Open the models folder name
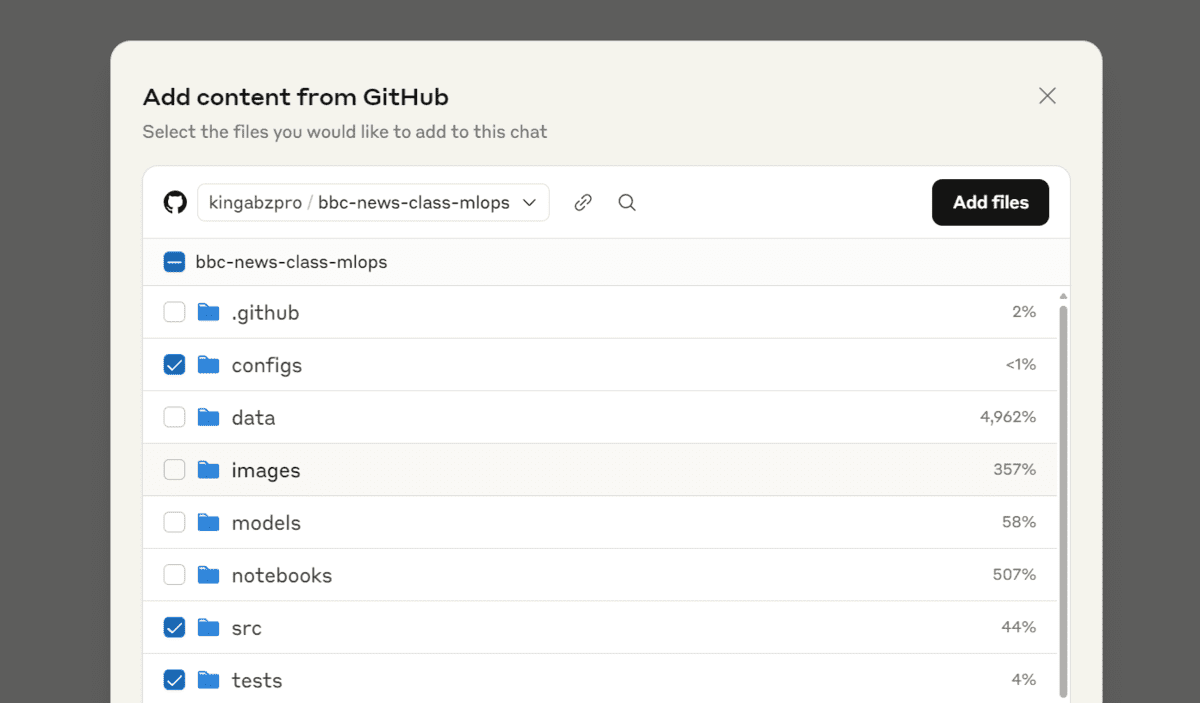 (x=266, y=523)
